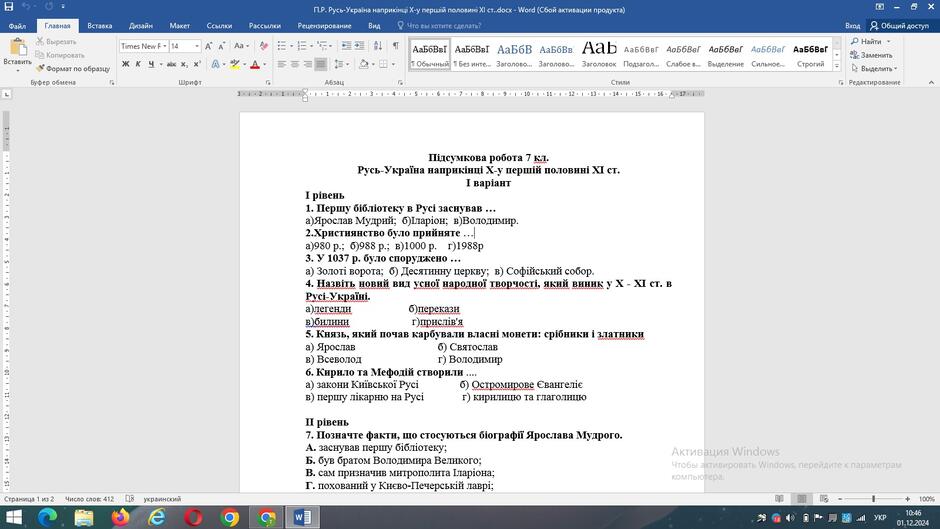
Task: Click the sort A-Z icon
Action: click(x=378, y=46)
